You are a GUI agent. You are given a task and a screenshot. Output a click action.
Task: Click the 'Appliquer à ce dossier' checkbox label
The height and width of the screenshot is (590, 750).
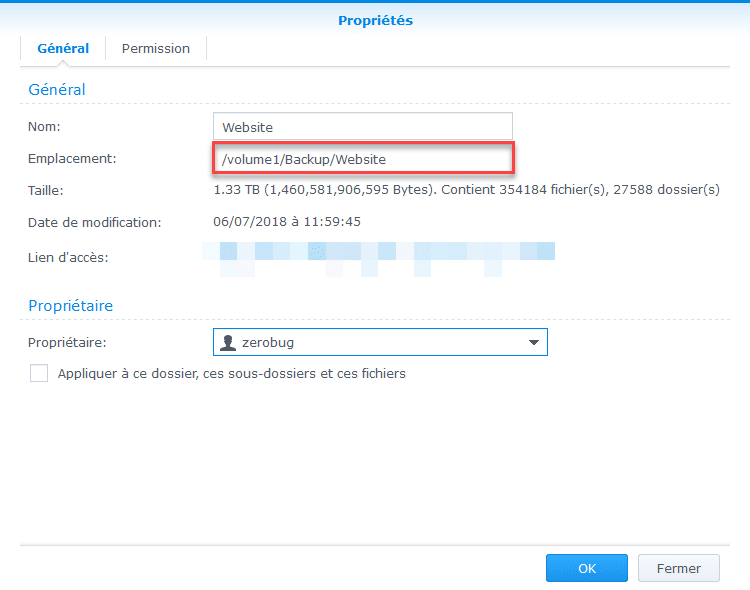231,374
